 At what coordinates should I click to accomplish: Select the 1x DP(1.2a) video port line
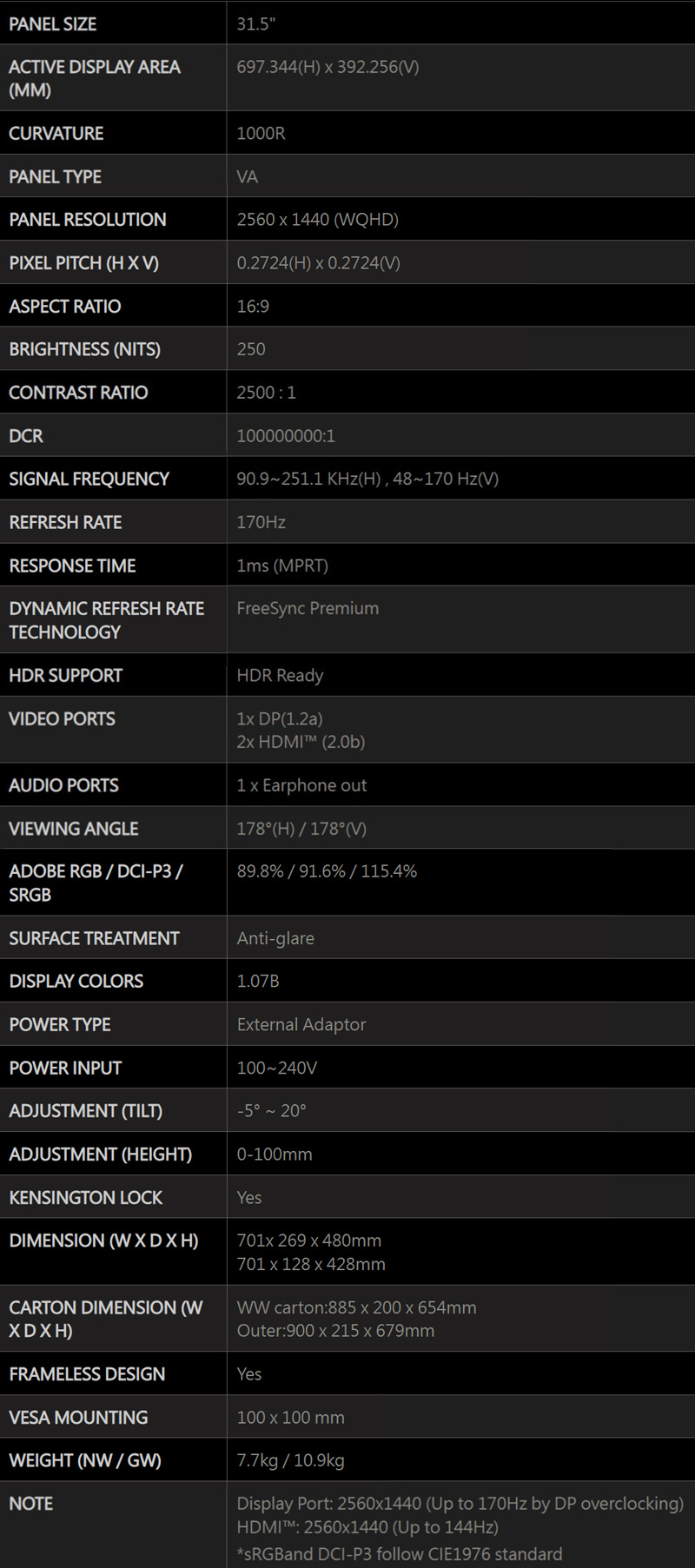point(280,718)
